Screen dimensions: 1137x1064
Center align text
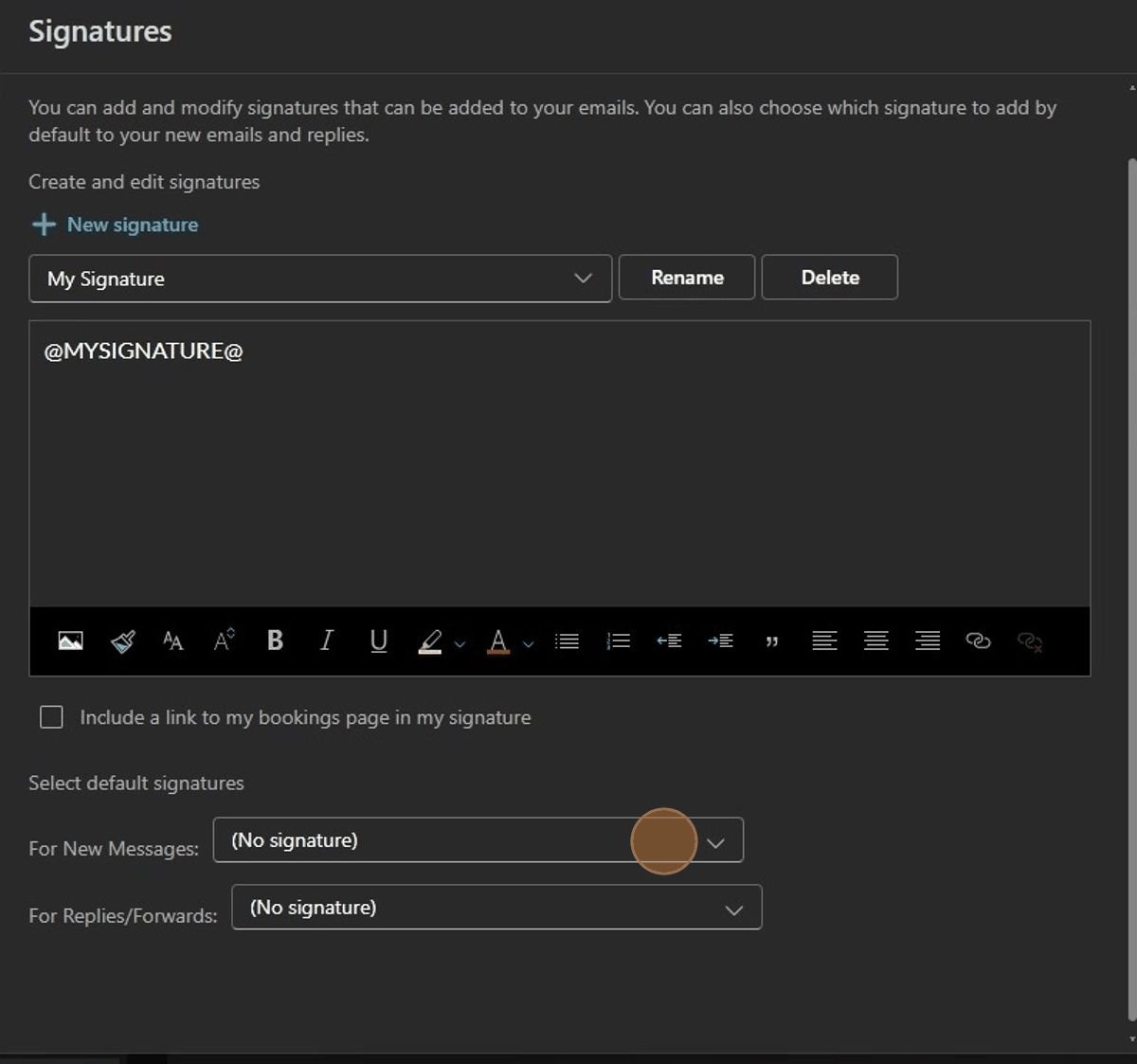[875, 641]
